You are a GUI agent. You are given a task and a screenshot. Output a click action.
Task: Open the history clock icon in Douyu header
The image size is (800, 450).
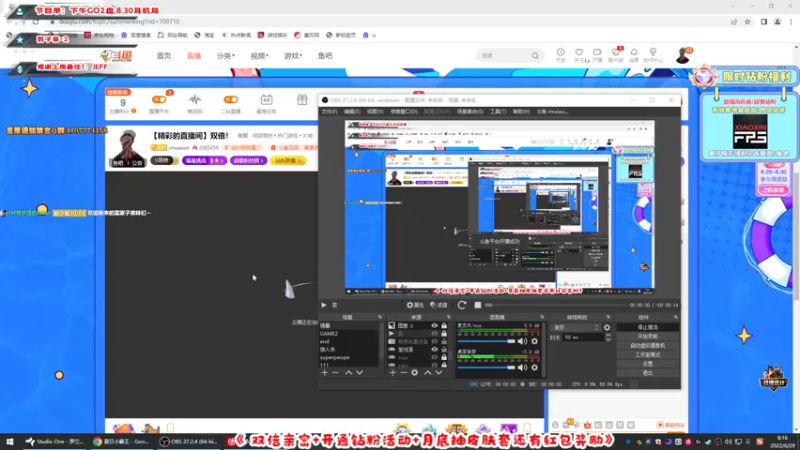[560, 53]
